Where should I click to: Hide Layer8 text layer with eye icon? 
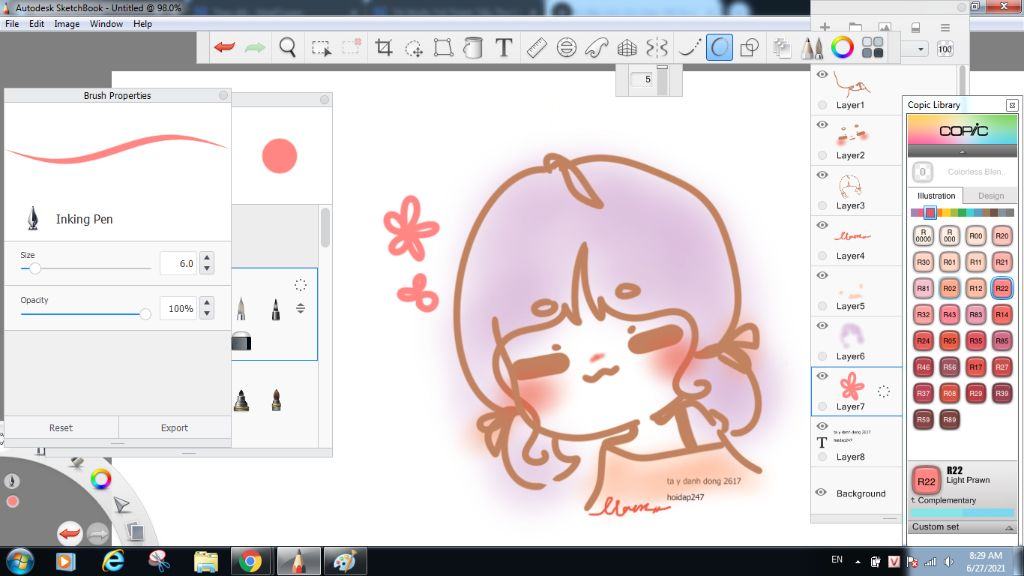click(822, 426)
